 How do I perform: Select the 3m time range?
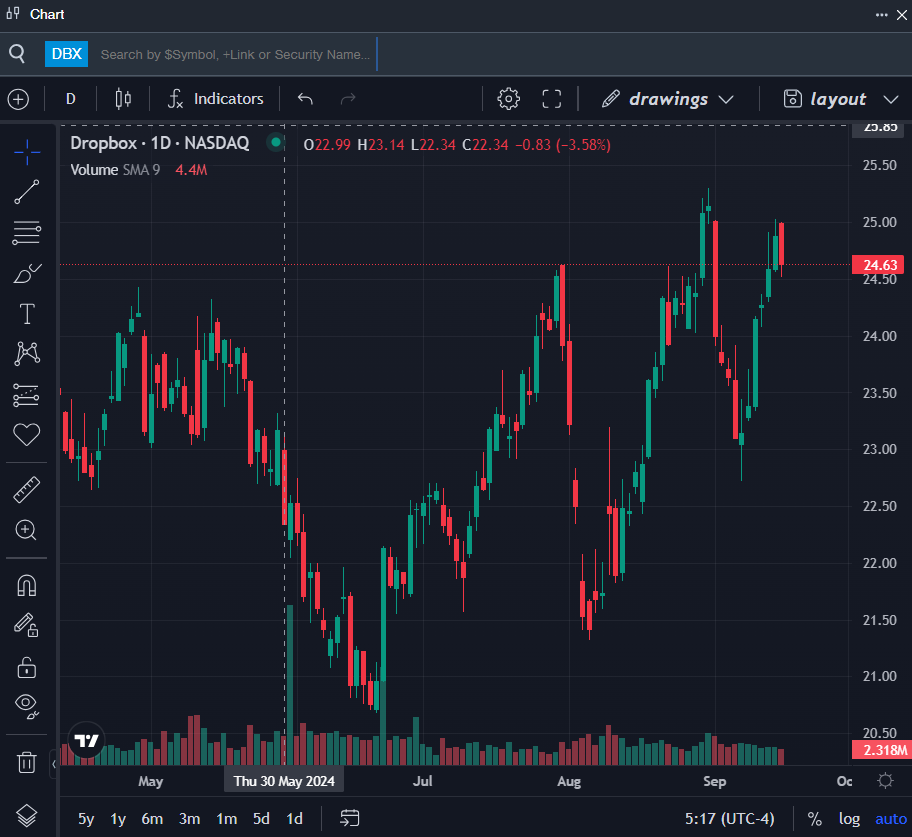[x=190, y=819]
